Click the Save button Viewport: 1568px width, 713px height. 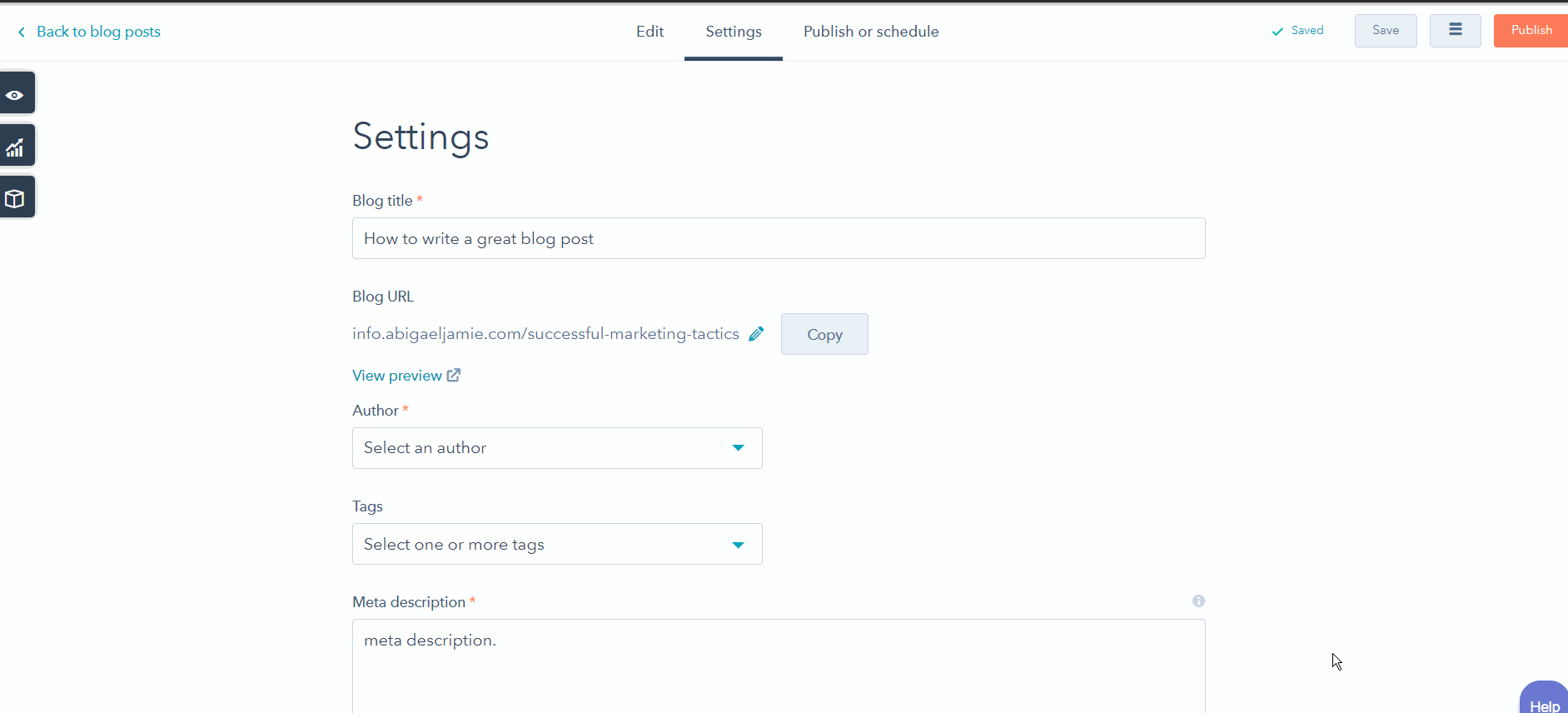tap(1386, 31)
